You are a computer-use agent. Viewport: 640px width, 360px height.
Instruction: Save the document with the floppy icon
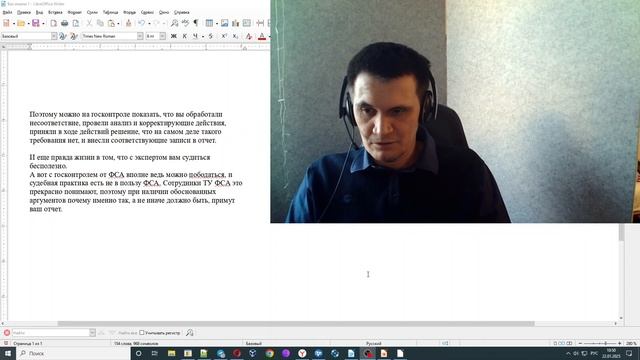point(36,23)
